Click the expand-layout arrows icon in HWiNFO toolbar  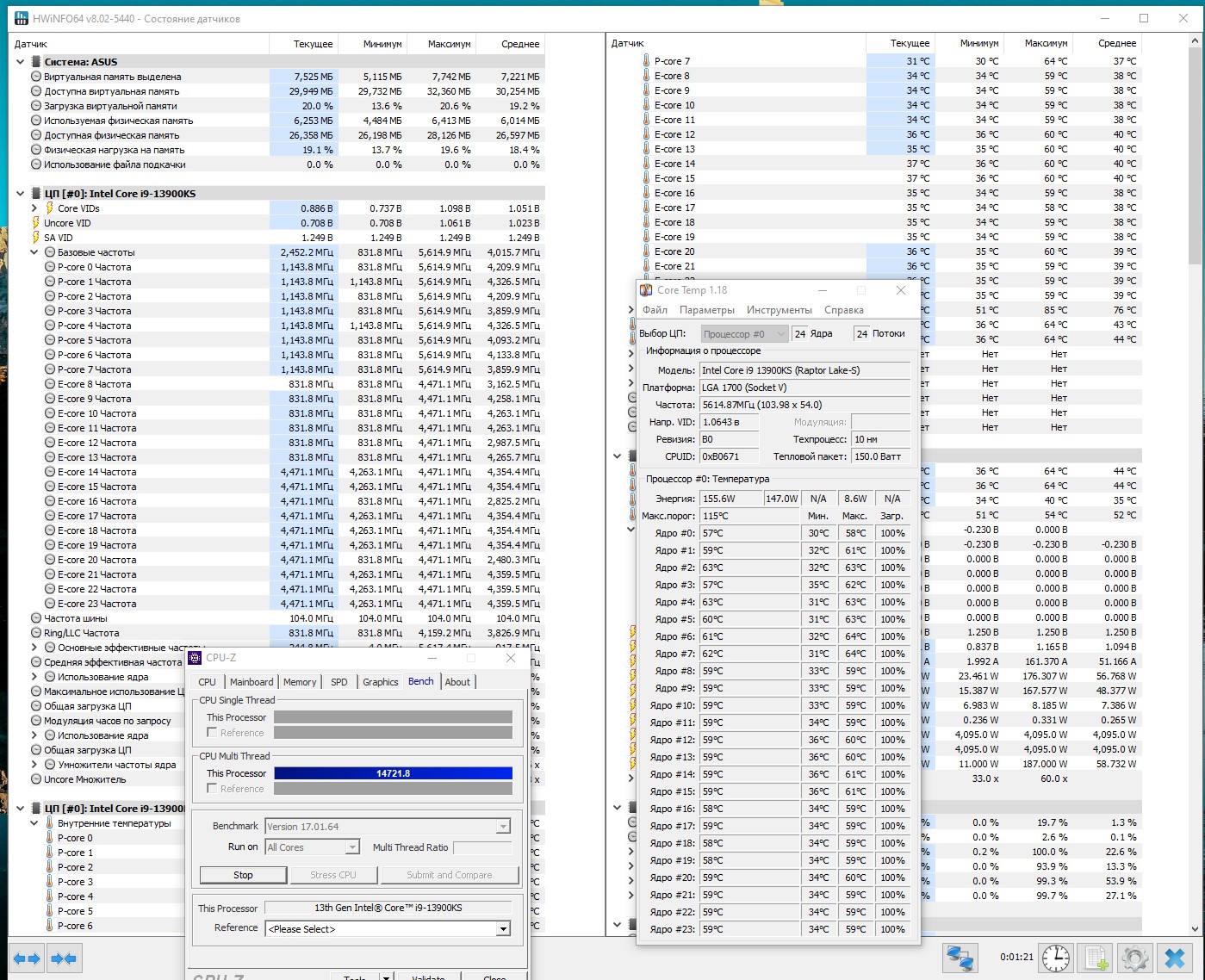[27, 958]
